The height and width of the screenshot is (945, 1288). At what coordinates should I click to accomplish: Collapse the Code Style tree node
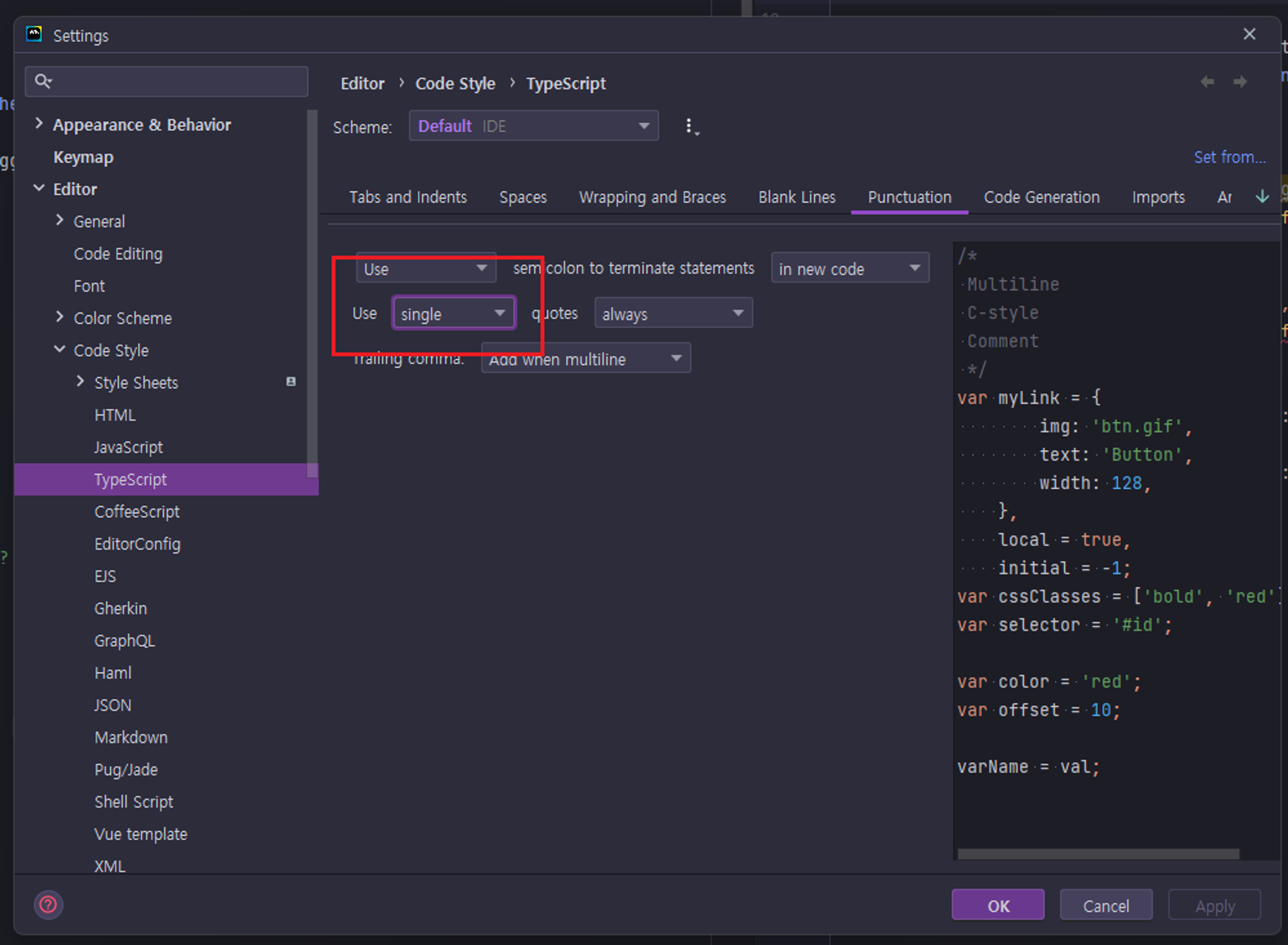60,350
